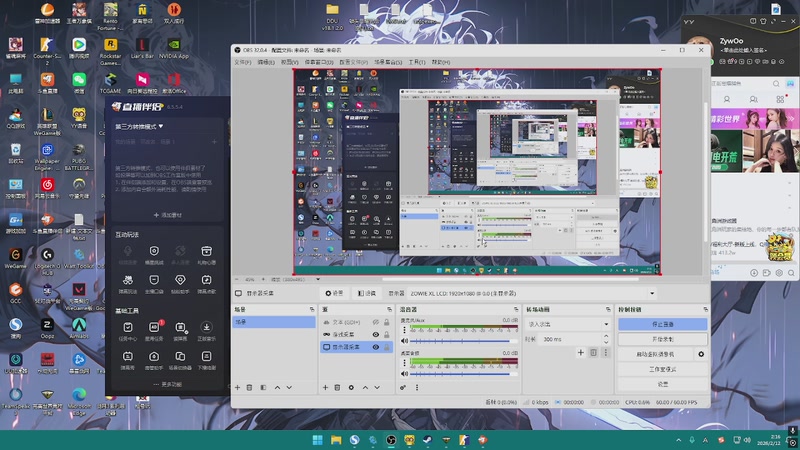Open the 文件(F) menu in OBS
This screenshot has height=450, width=800.
pyautogui.click(x=242, y=62)
